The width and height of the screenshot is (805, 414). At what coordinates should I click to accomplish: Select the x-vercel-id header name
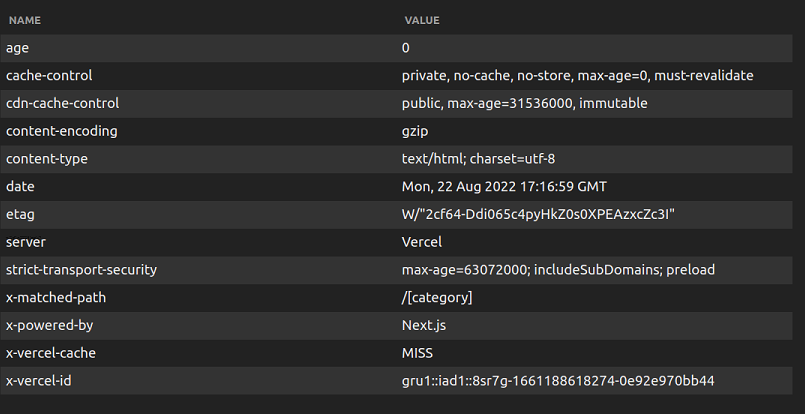39,381
